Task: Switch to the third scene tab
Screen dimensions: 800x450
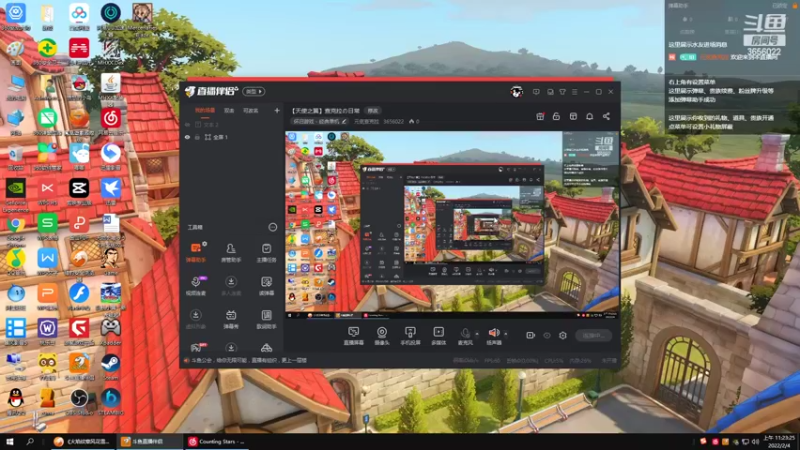Action: coord(250,110)
